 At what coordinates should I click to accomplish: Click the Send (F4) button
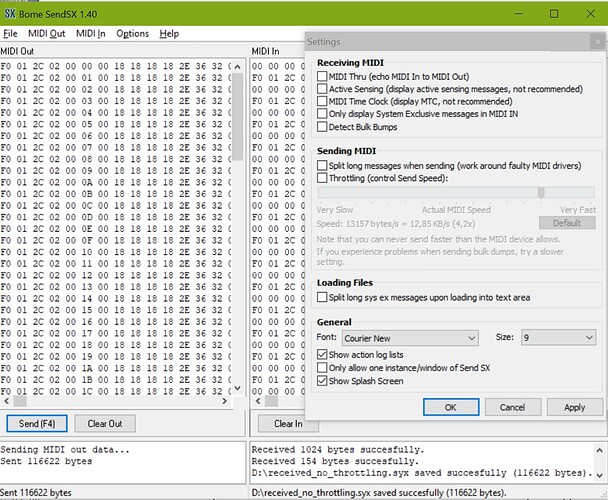(37, 423)
